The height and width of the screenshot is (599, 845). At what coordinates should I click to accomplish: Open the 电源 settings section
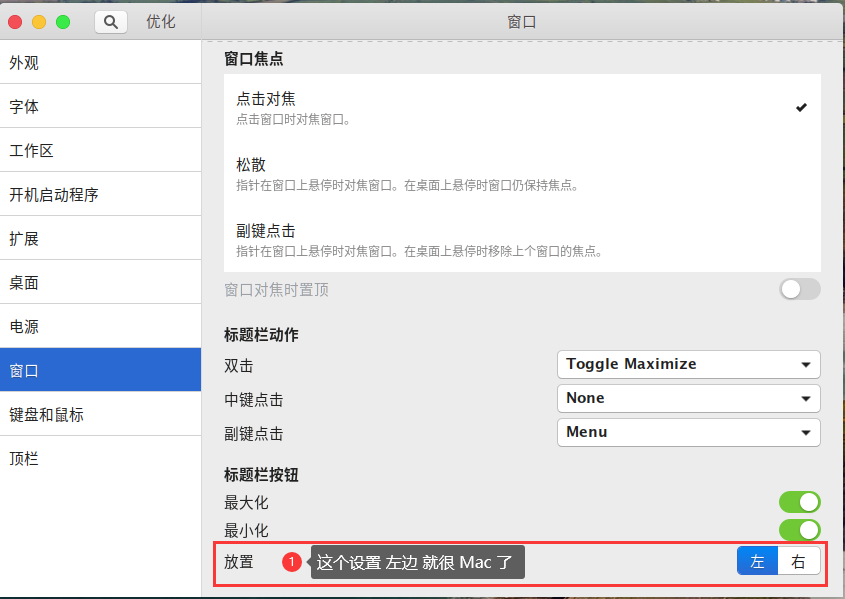point(100,326)
